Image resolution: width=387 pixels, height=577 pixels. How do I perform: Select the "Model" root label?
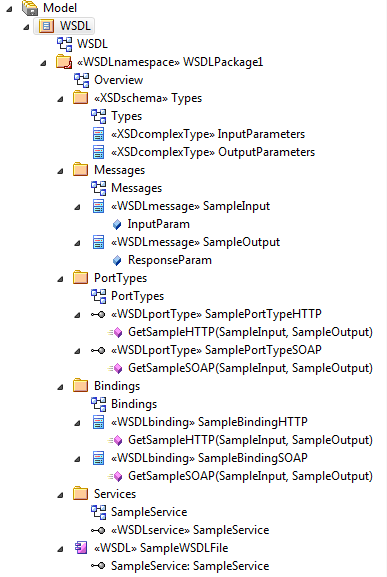pos(60,8)
